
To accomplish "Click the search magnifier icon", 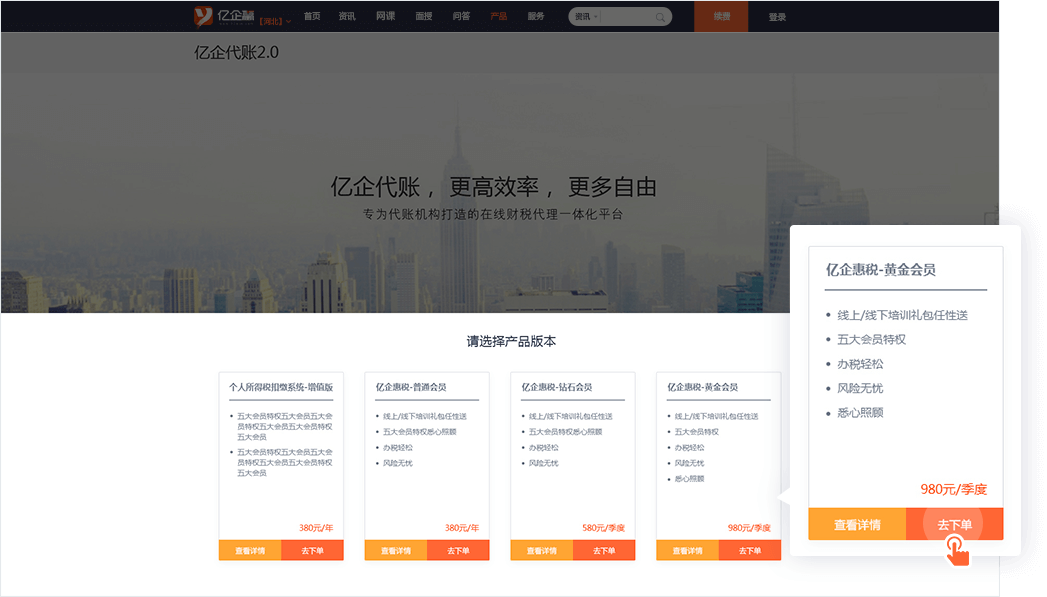I will pos(661,17).
